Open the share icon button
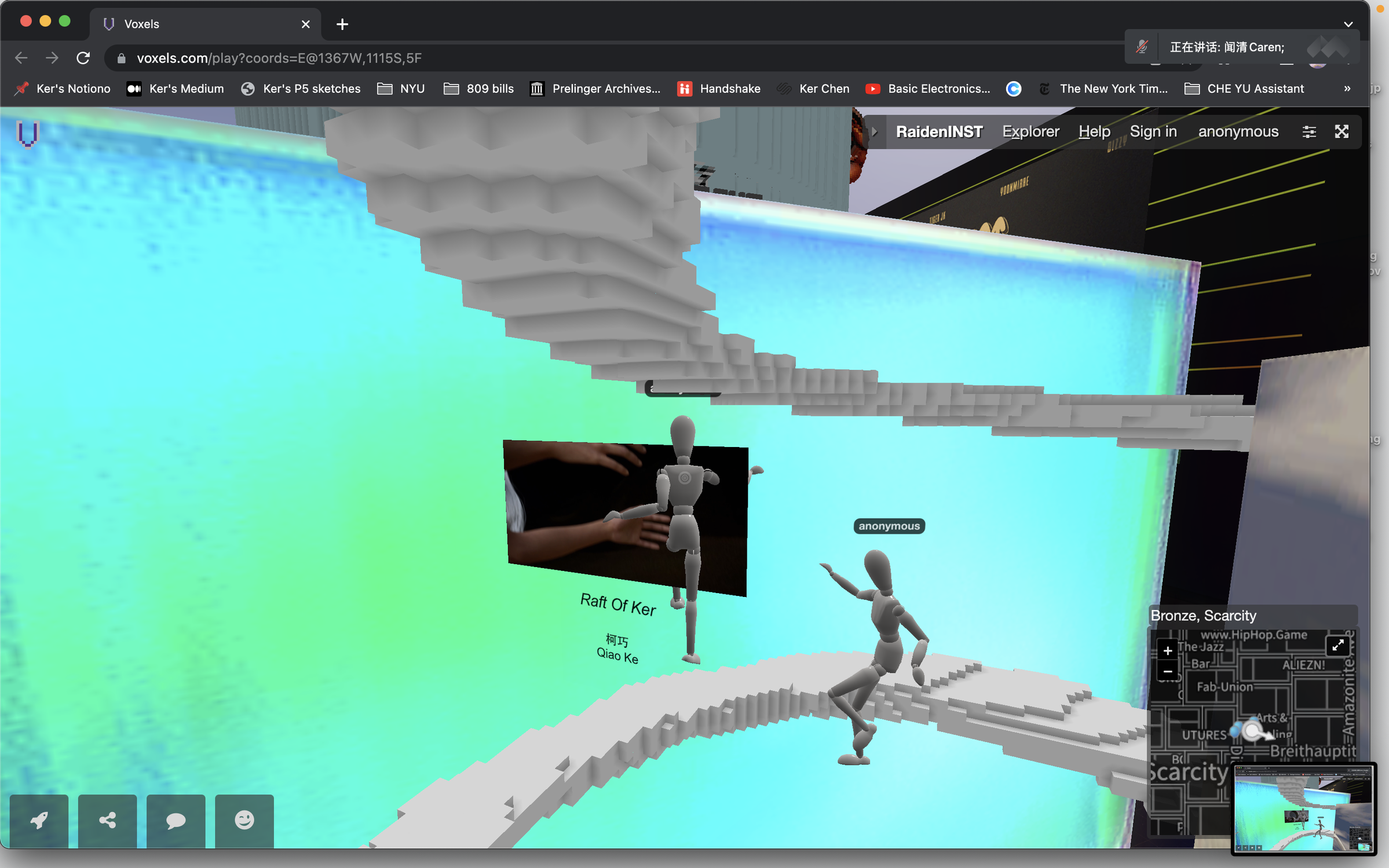The width and height of the screenshot is (1389, 868). 107,820
